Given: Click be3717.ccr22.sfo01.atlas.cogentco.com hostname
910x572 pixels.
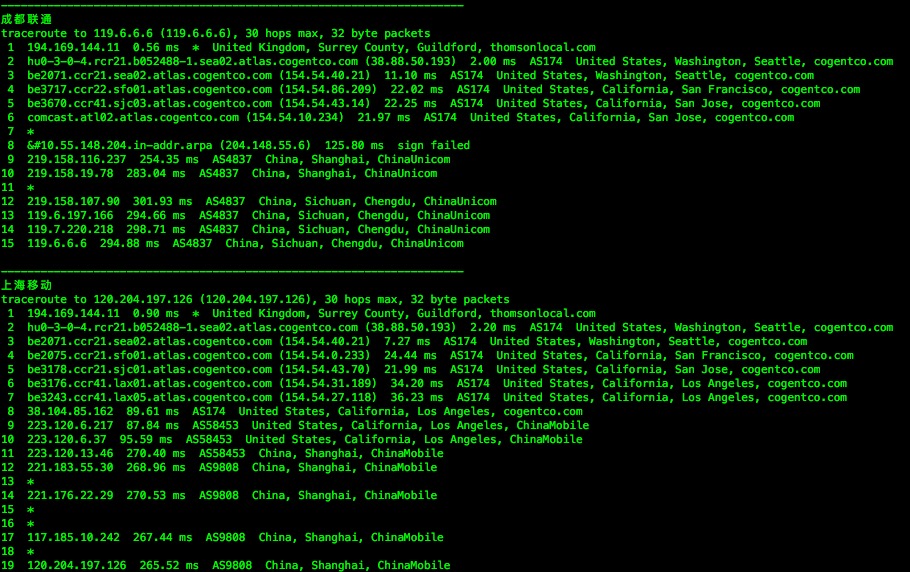Looking at the screenshot, I should [x=149, y=89].
